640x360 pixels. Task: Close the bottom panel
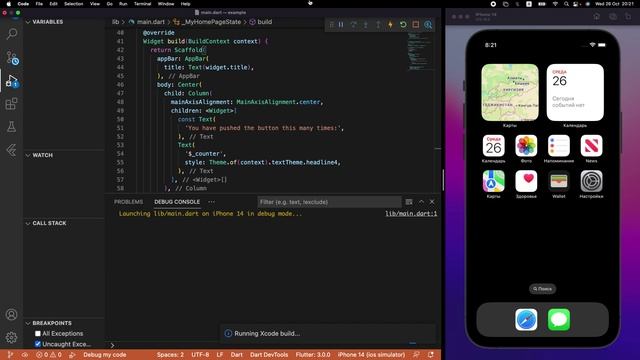point(432,202)
